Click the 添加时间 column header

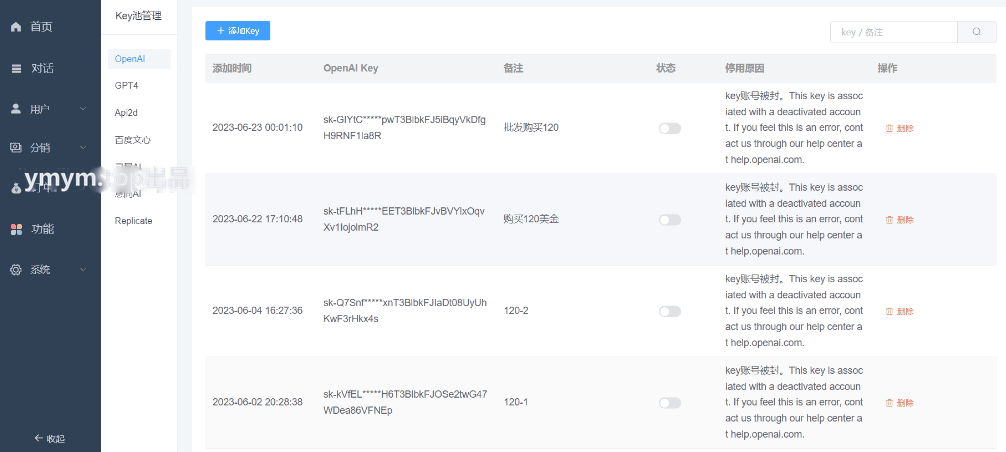pyautogui.click(x=232, y=69)
